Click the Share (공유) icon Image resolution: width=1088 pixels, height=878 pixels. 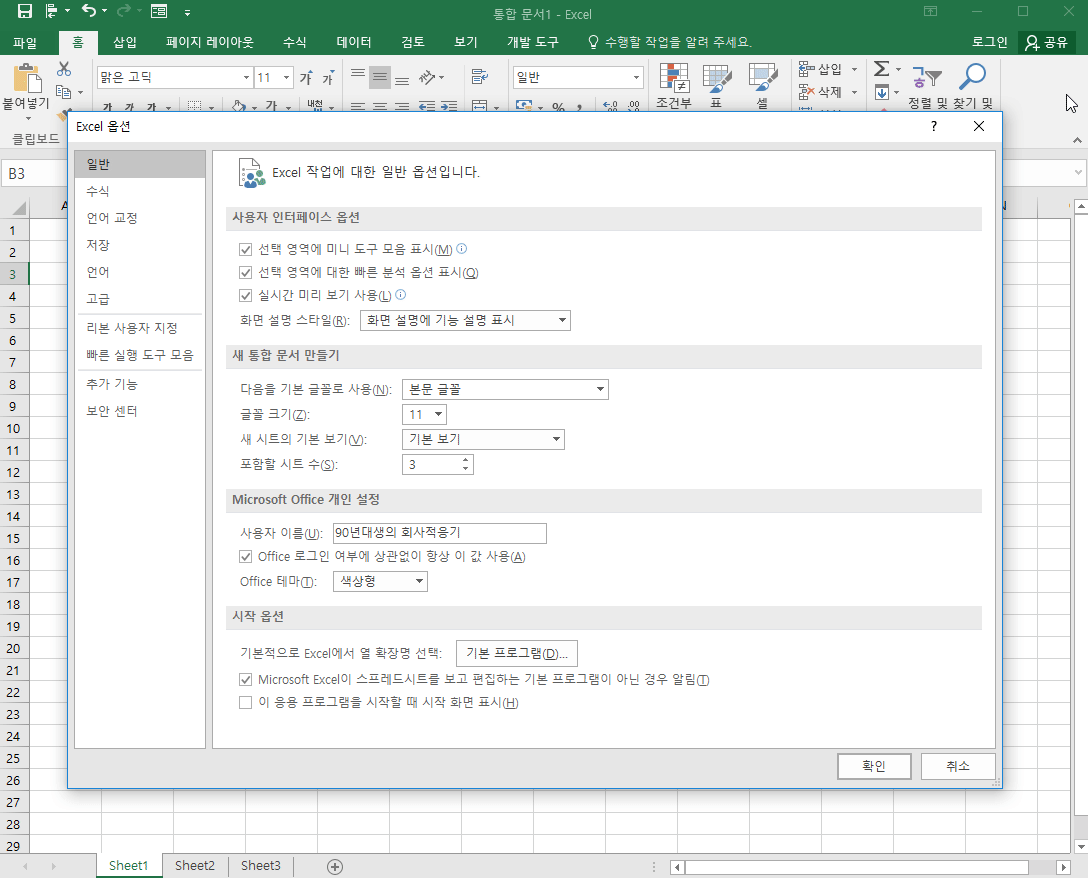coord(1046,42)
